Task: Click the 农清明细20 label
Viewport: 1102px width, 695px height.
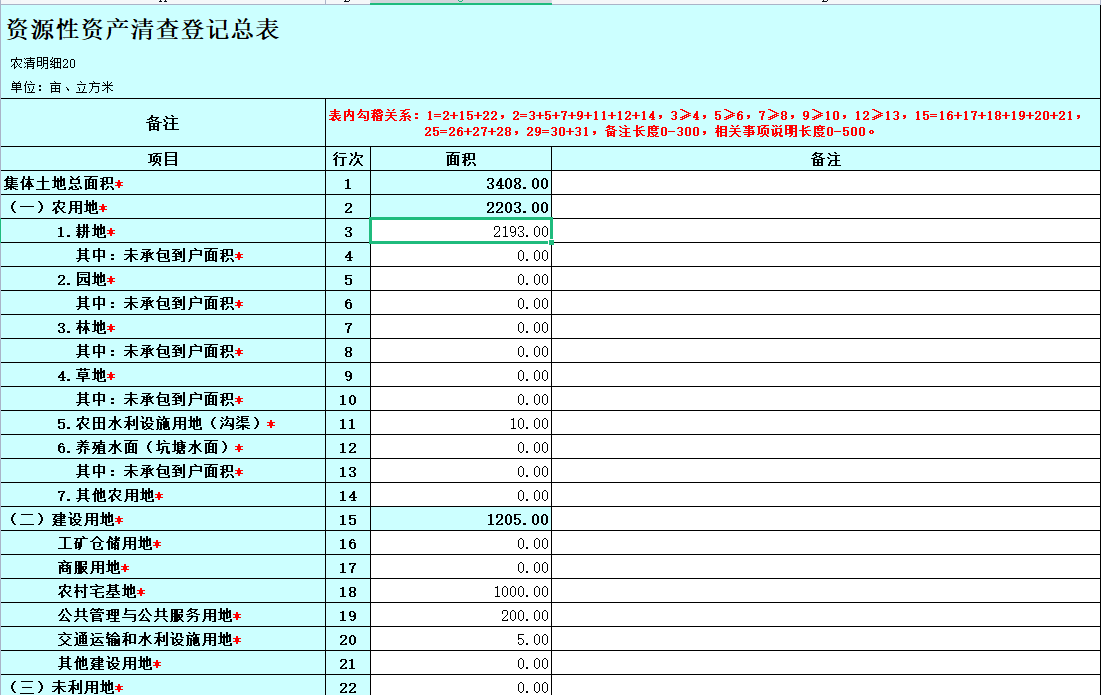Action: click(43, 63)
